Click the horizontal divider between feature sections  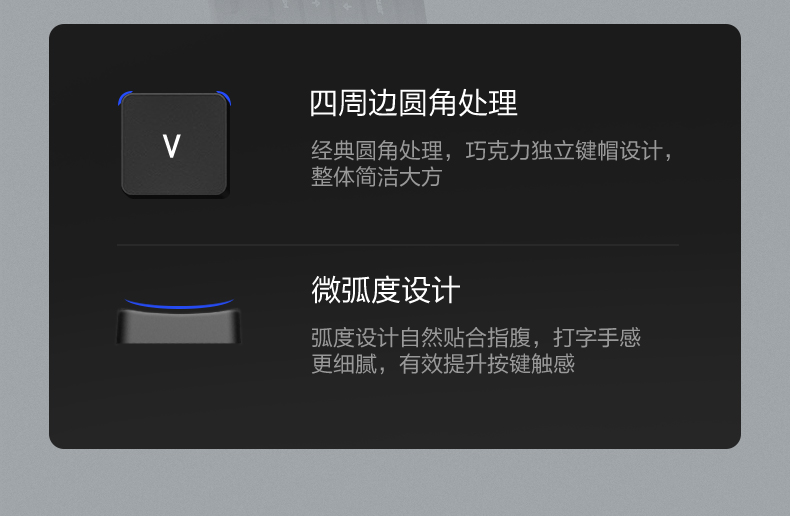(398, 245)
